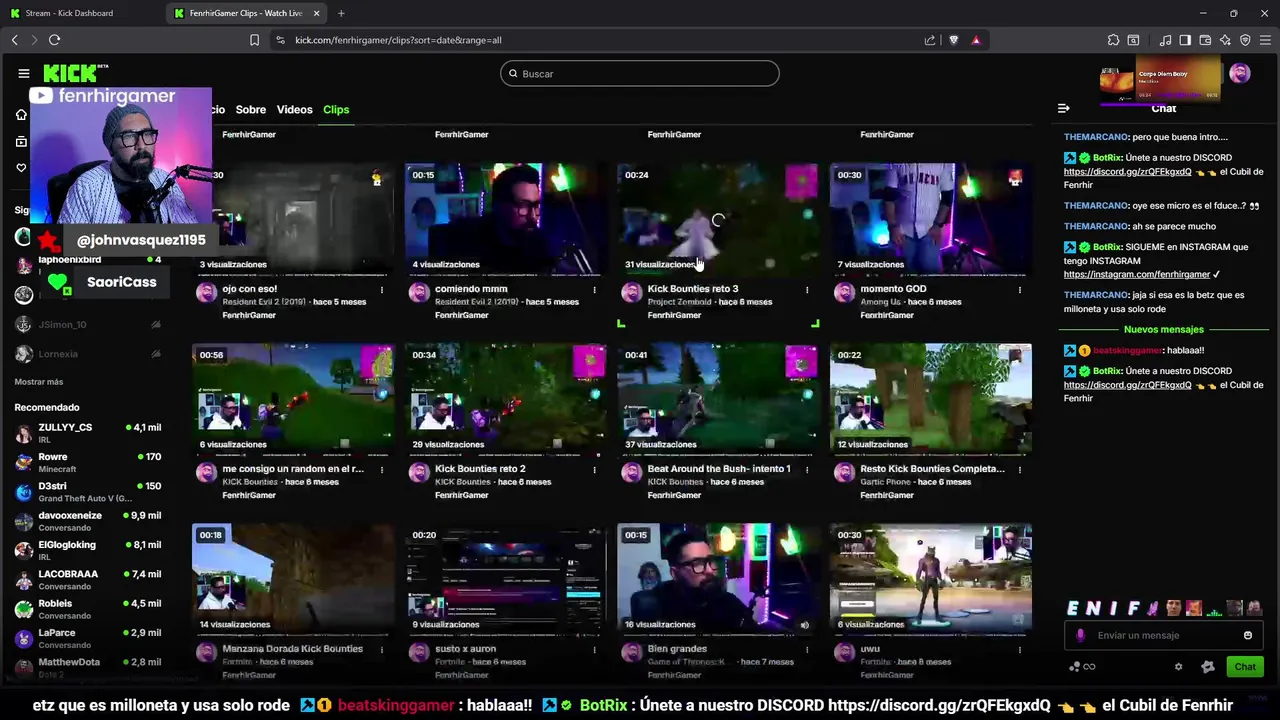The height and width of the screenshot is (720, 1280).
Task: Open recommended channel D3stri
Action: coord(88,492)
